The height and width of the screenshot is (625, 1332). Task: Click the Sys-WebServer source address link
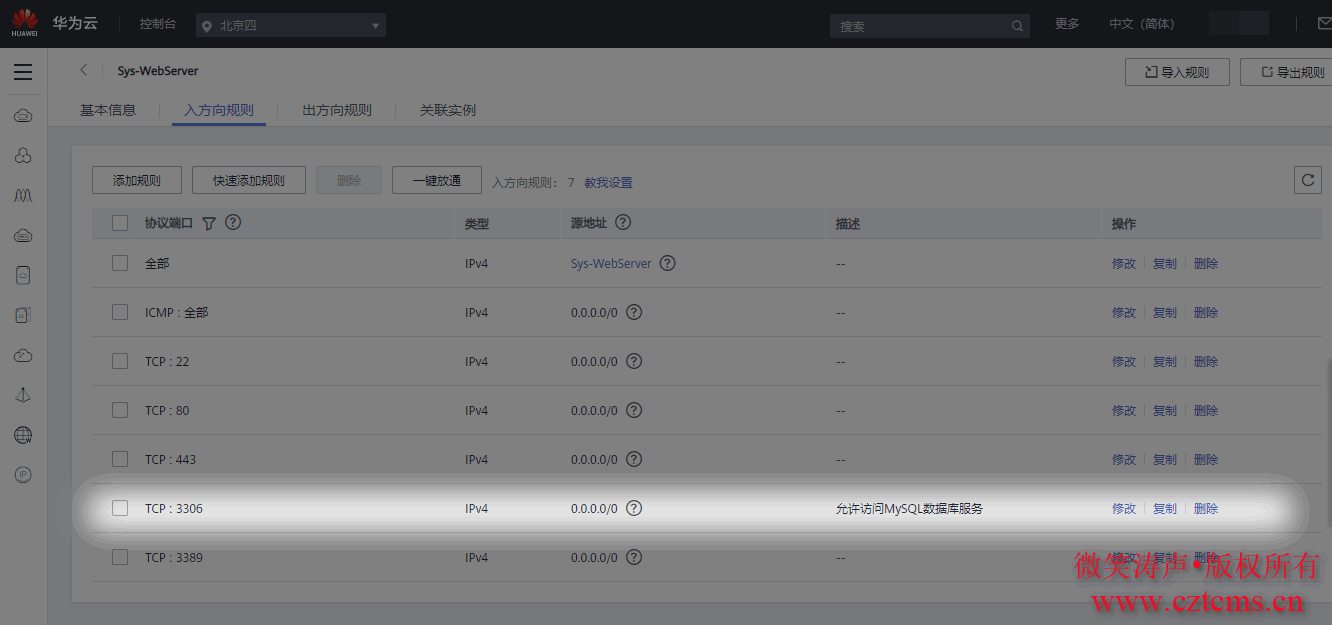coord(611,263)
